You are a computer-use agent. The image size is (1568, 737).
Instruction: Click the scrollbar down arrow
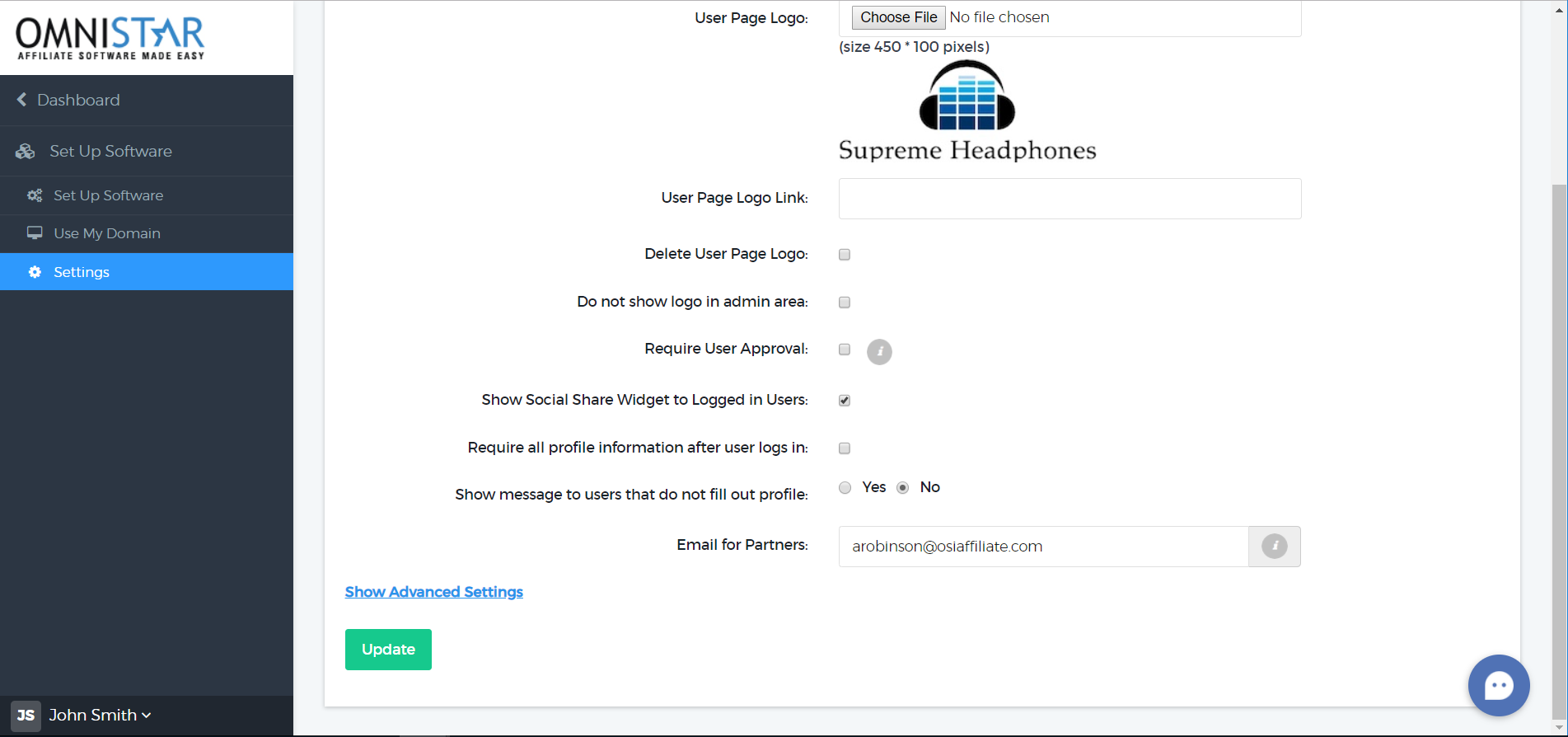1559,728
